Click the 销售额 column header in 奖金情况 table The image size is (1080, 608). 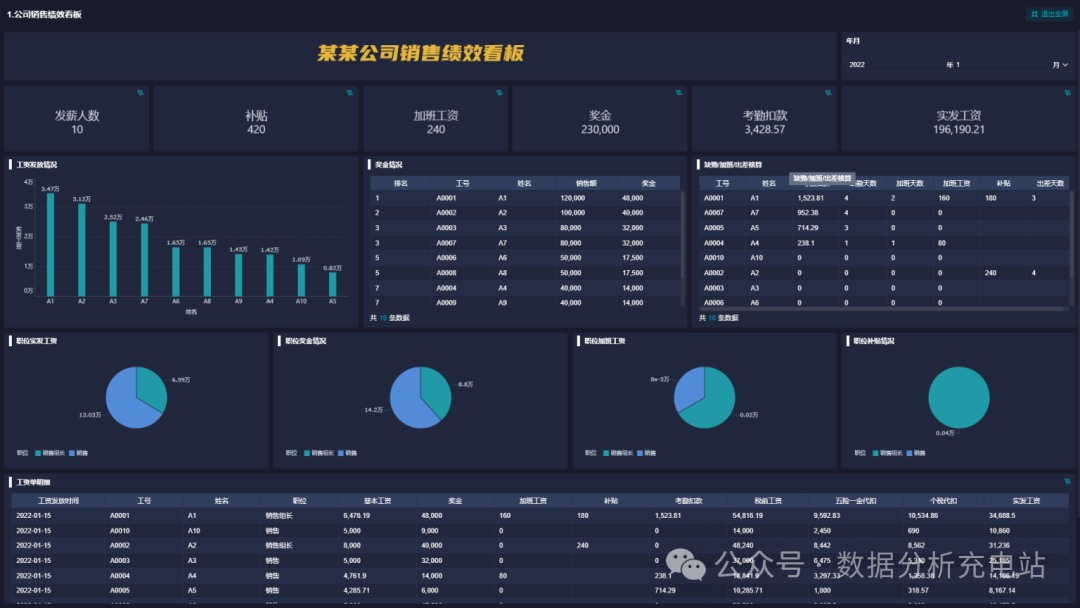pos(586,183)
